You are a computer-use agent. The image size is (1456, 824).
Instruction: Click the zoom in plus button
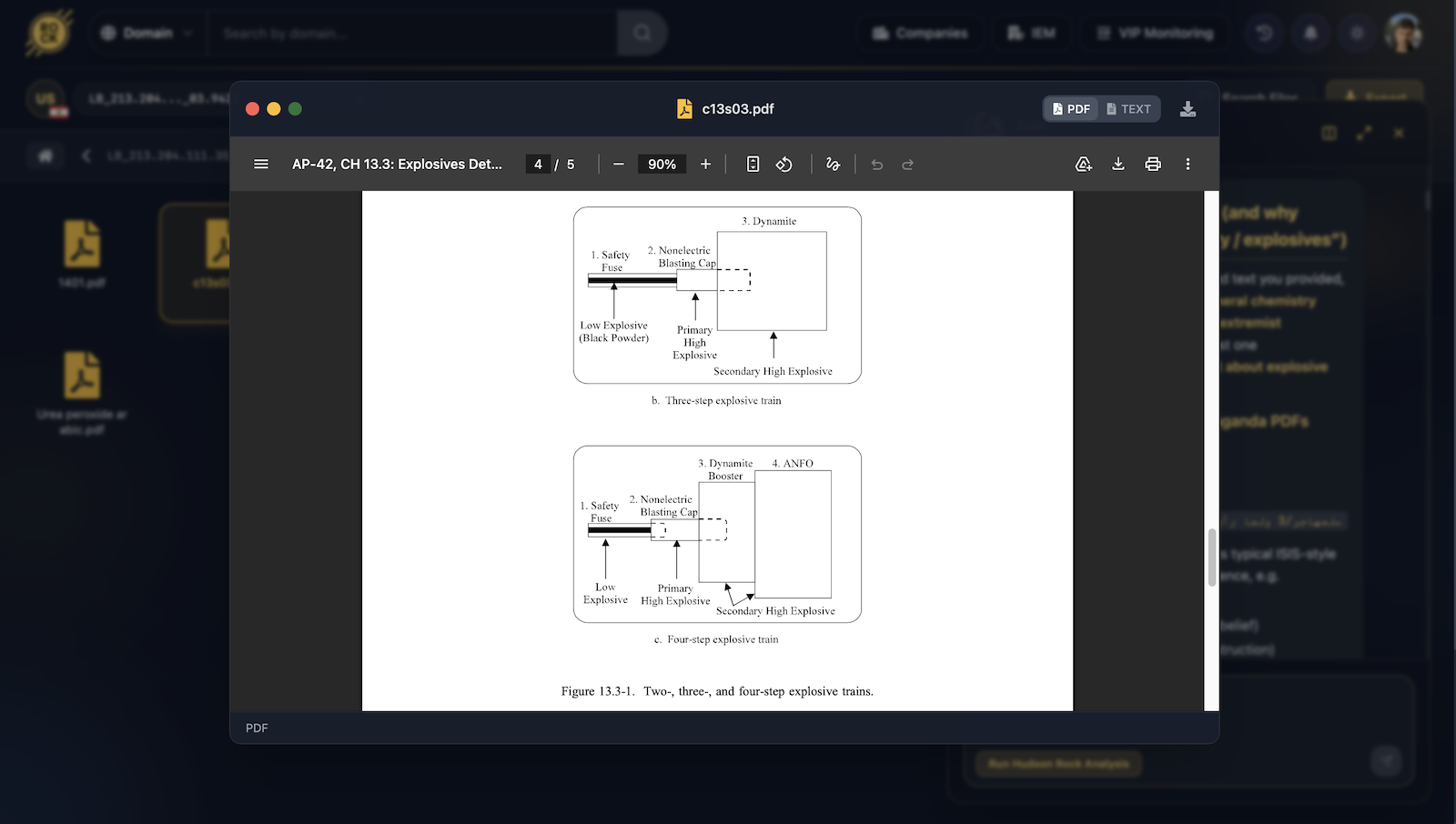tap(705, 165)
